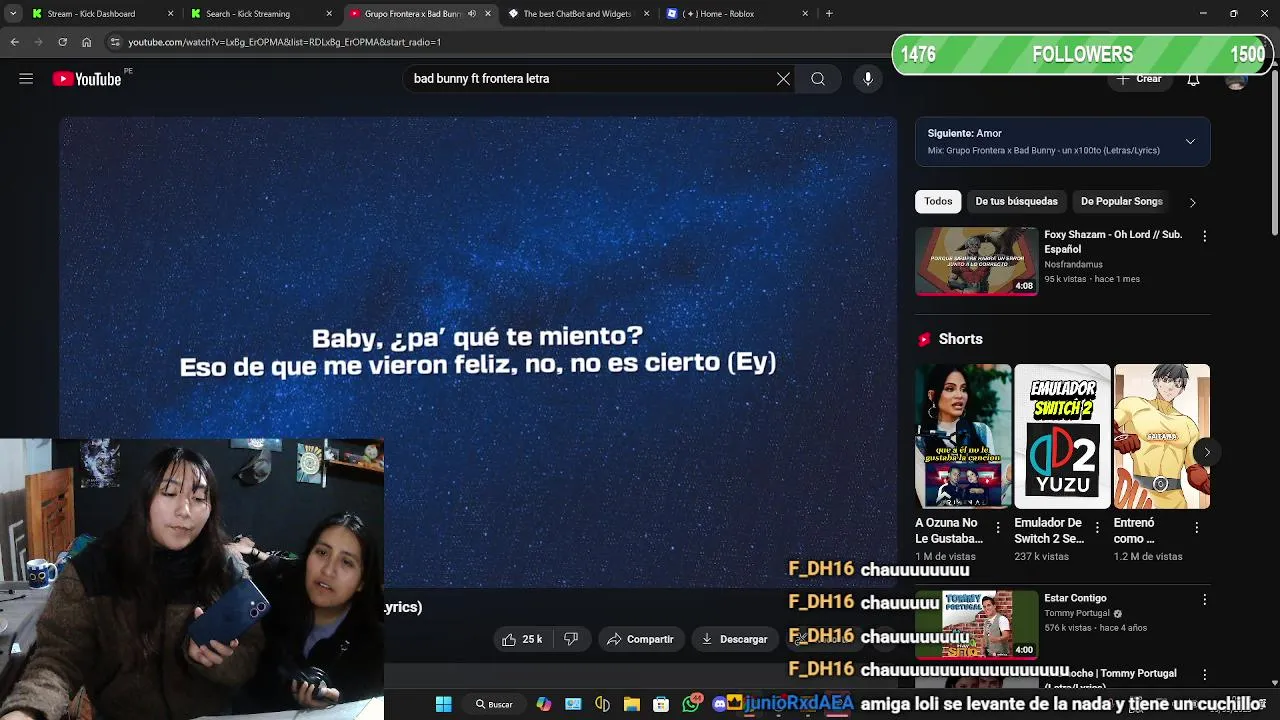Open the tab search dropdown arrow
The height and width of the screenshot is (720, 1280).
tap(13, 14)
